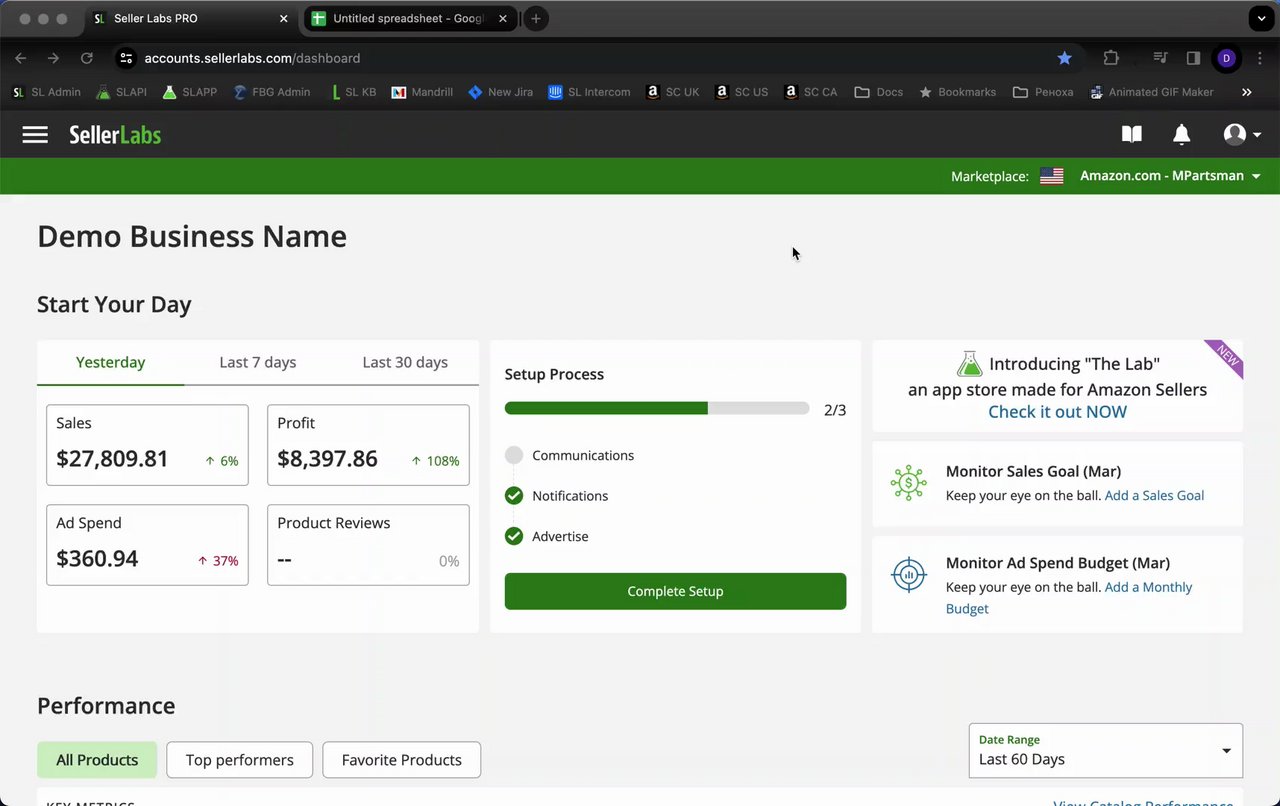Image resolution: width=1280 pixels, height=806 pixels.
Task: Open the user account avatar menu
Action: tap(1242, 134)
